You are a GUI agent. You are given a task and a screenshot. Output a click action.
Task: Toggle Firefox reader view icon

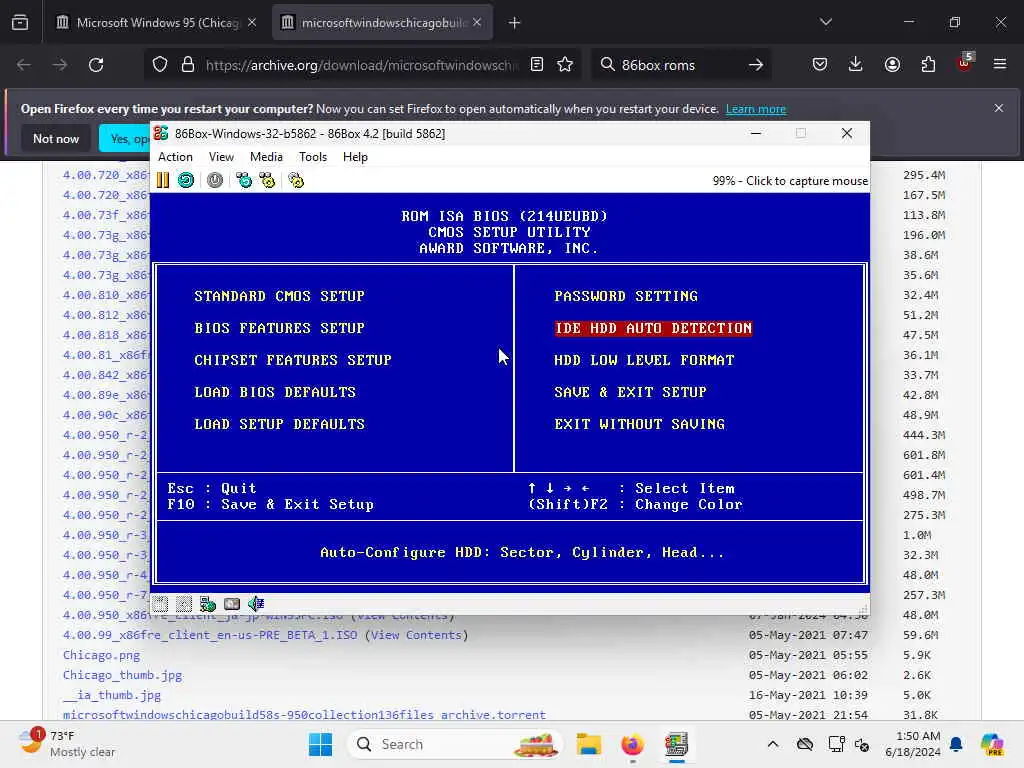click(x=537, y=65)
